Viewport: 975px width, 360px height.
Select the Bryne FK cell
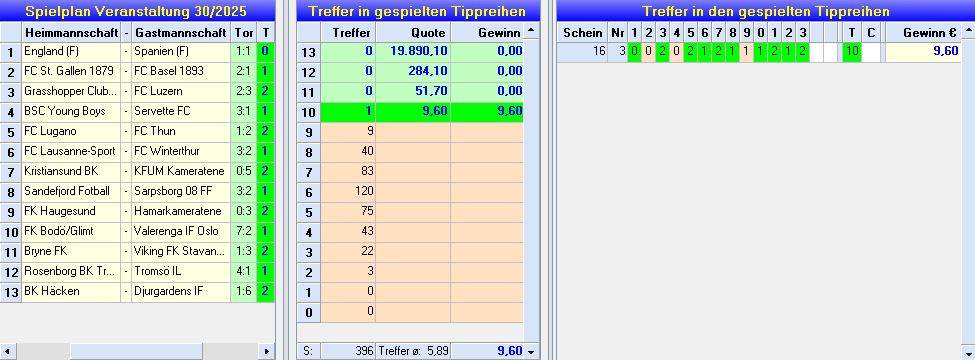(71, 251)
